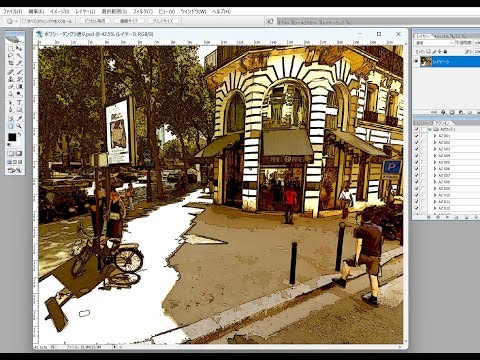
Task: Expand the AZ 004 action
Action: 435,156
